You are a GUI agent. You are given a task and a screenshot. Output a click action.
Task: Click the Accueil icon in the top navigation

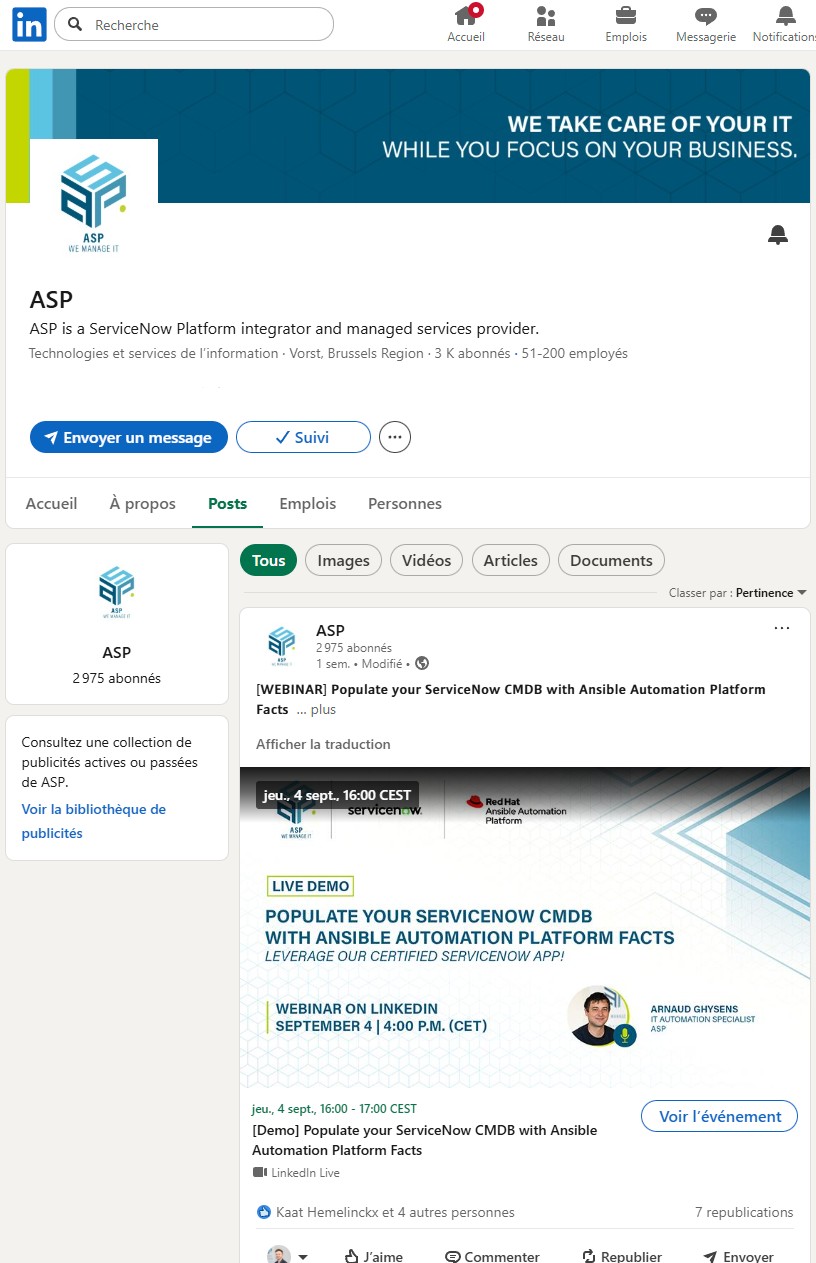(466, 16)
